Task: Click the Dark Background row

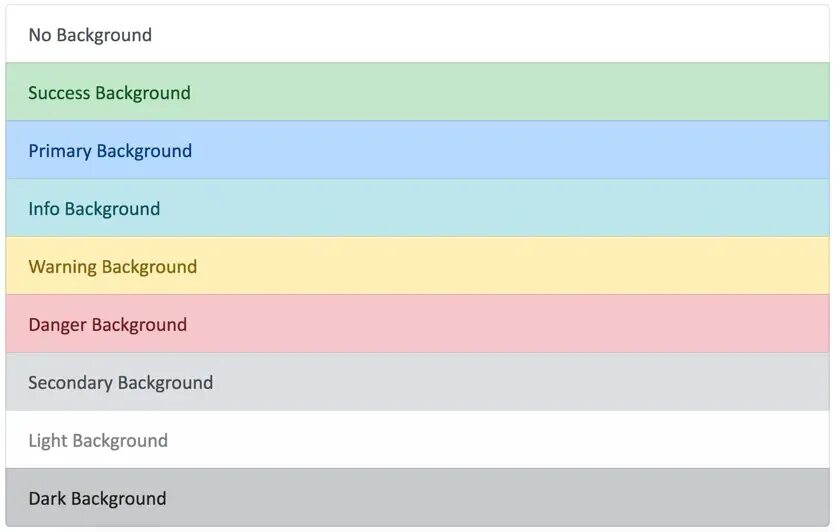Action: pos(417,498)
